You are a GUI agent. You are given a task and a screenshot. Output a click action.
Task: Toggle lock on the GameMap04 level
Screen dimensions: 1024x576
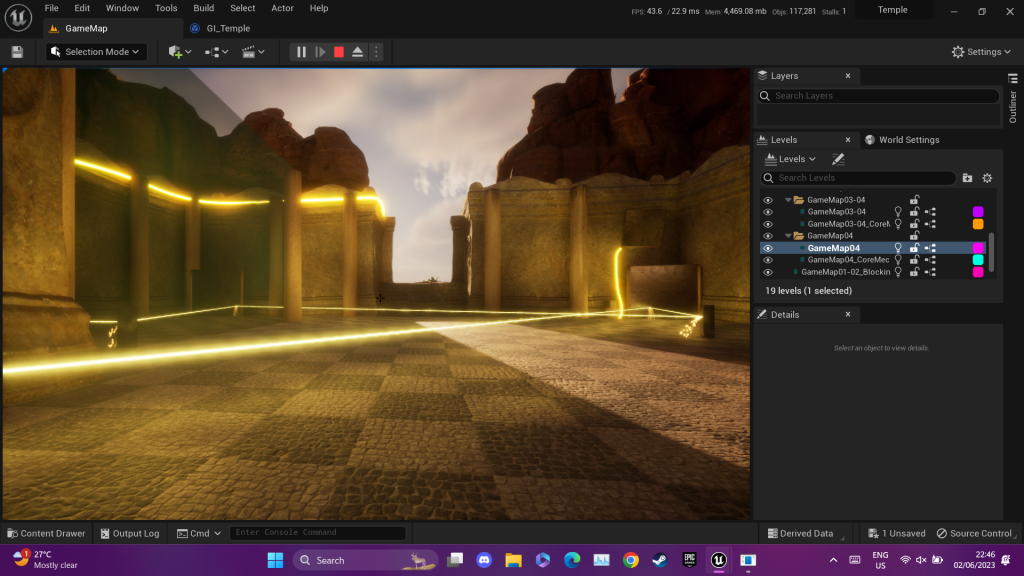coord(914,248)
